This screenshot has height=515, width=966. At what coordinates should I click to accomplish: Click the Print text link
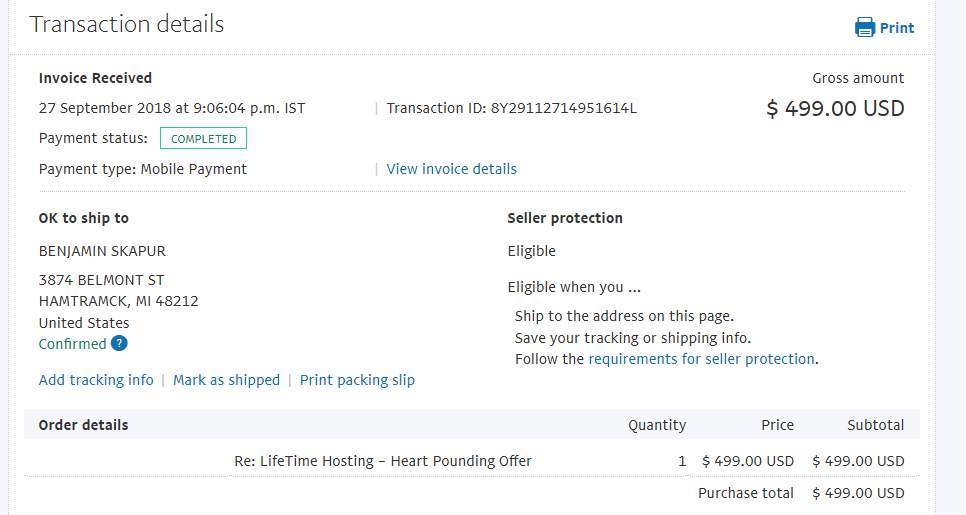pyautogui.click(x=897, y=28)
